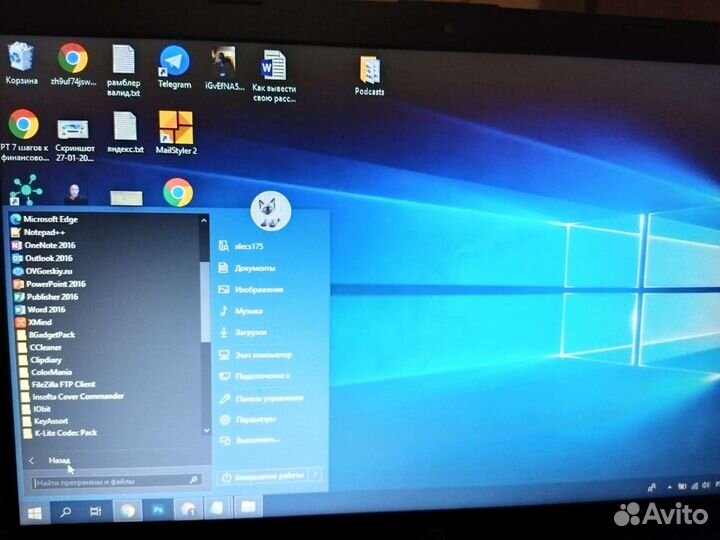Click the programs list scrollbar thumb
Viewport: 720px width, 540px height.
click(205, 301)
